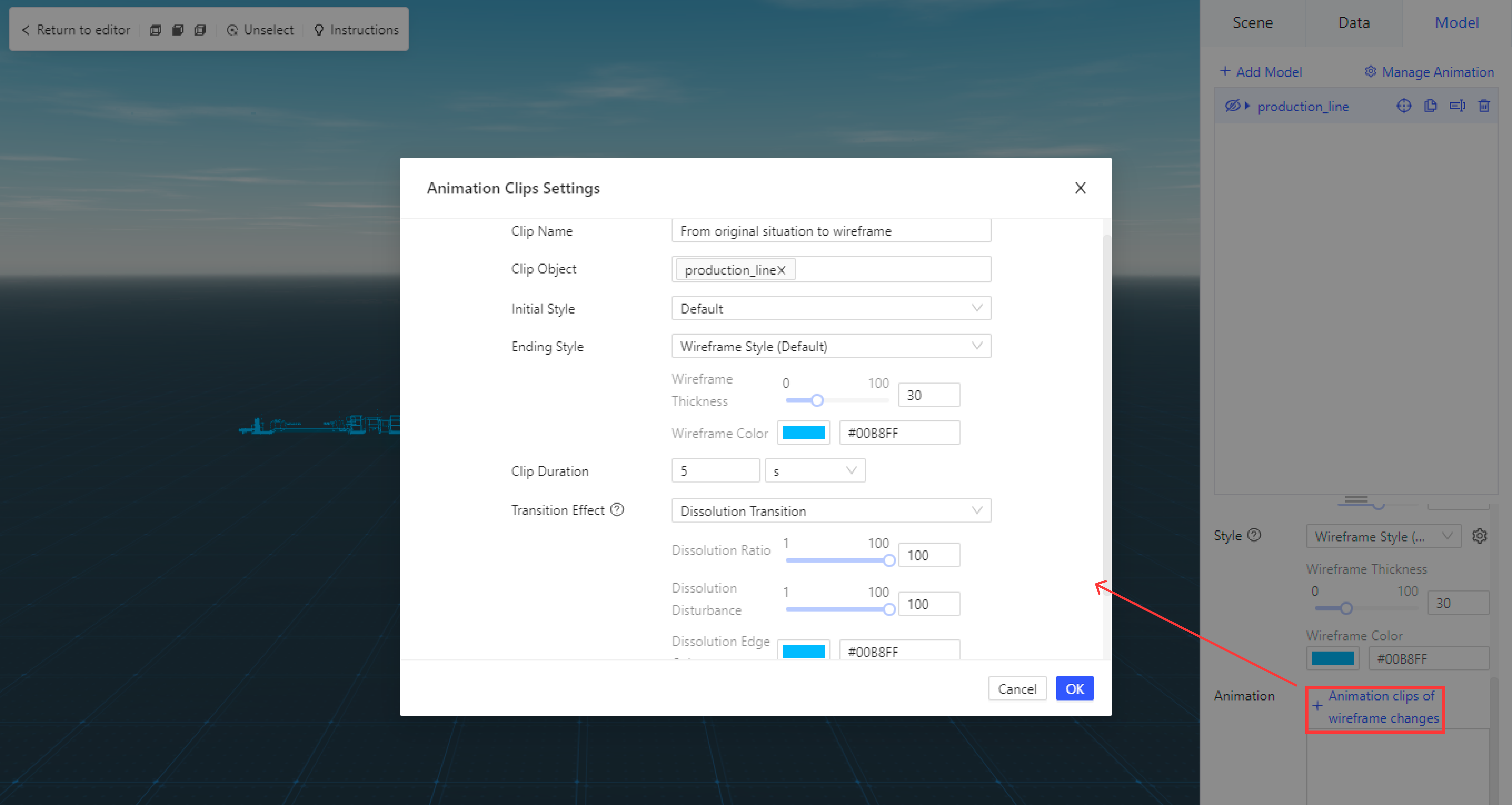Select the second view cube icon in toolbar
Viewport: 1512px width, 805px height.
178,29
